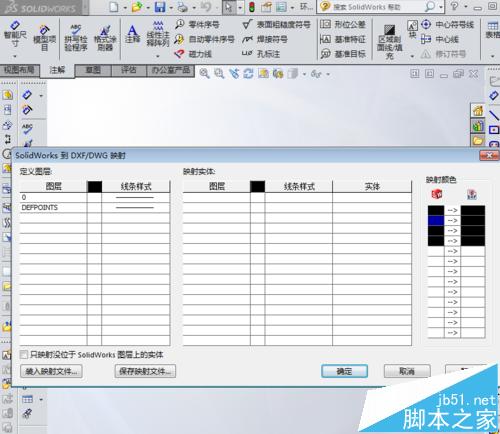Expand the Open file dropdown arrow
This screenshot has height=434, width=500.
148,7
